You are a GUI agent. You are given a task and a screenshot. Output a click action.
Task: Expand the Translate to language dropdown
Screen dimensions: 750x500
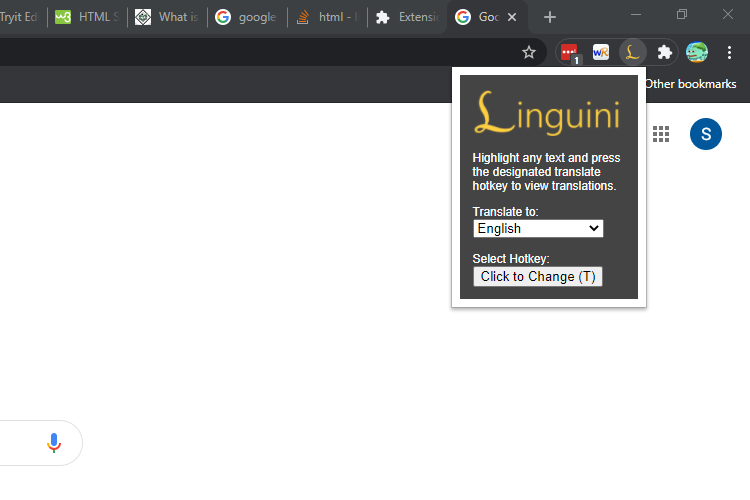(538, 228)
